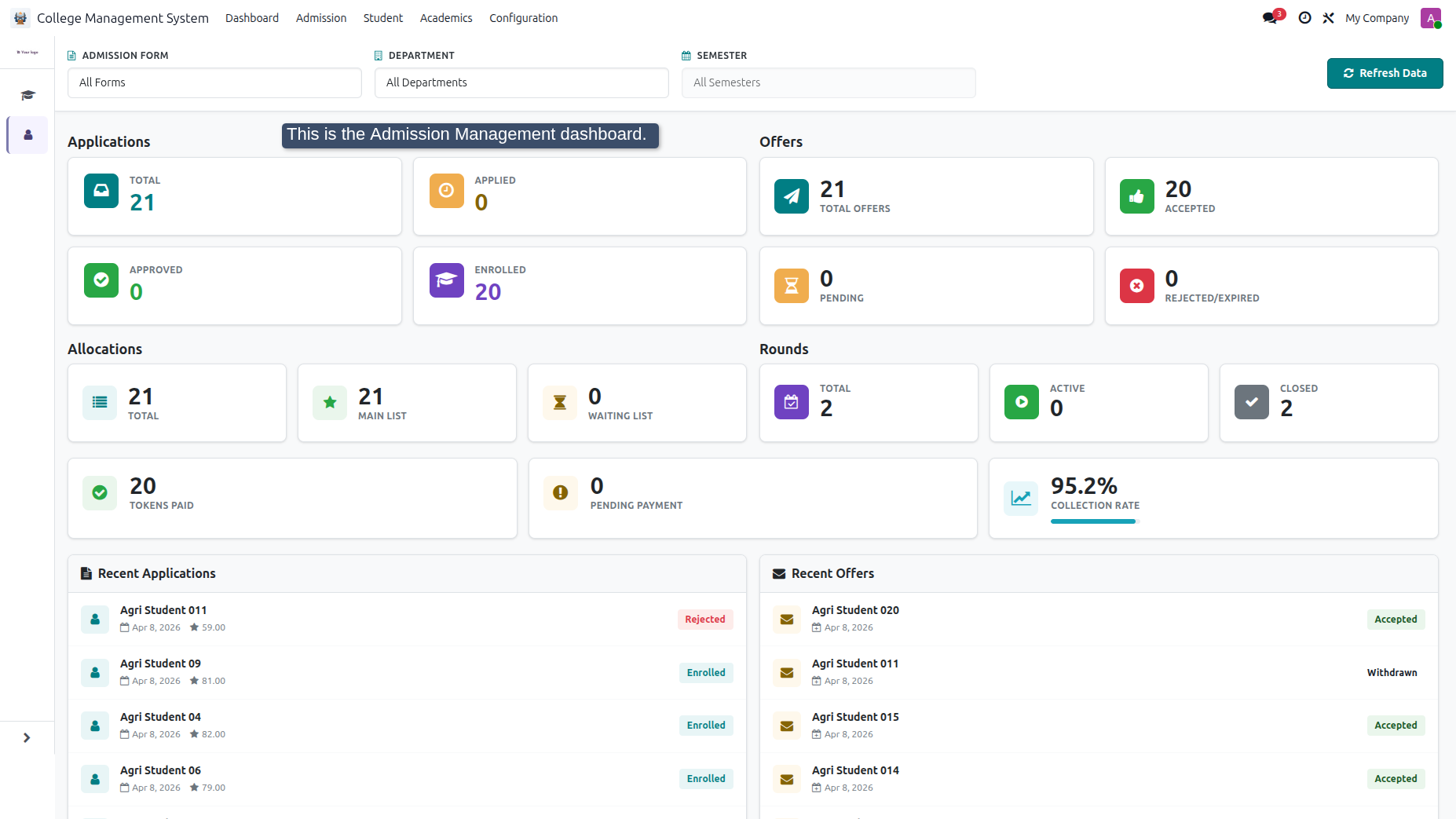Image resolution: width=1456 pixels, height=819 pixels.
Task: Click the Closed rounds check icon
Action: [x=1252, y=402]
